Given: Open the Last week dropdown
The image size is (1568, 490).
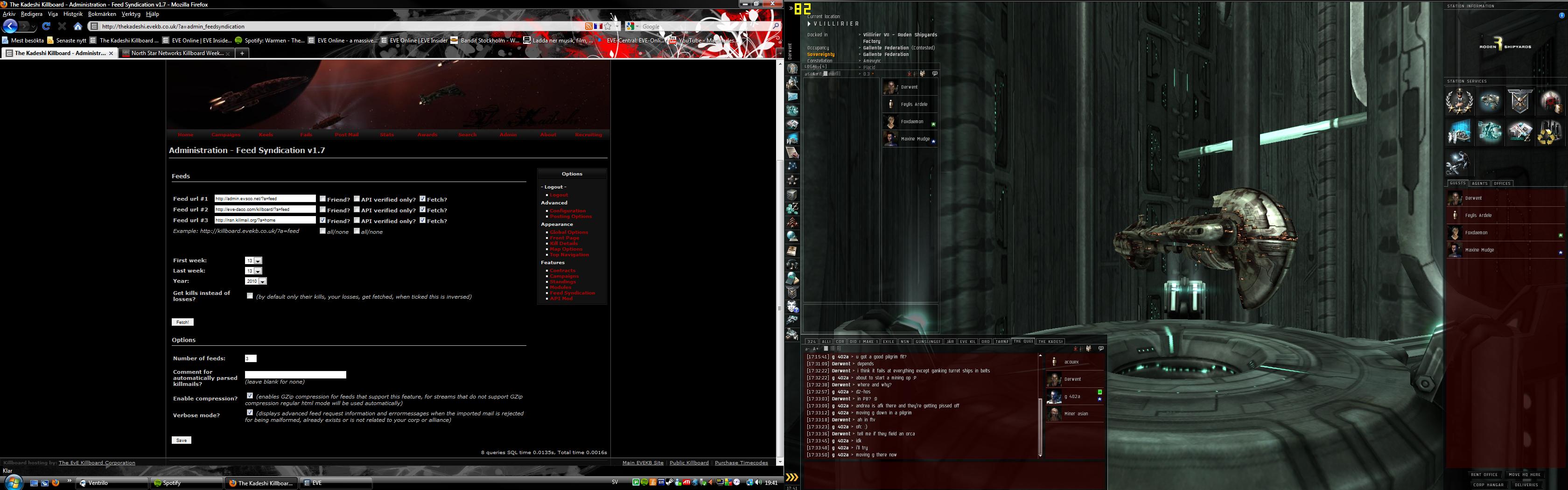Looking at the screenshot, I should (x=254, y=271).
